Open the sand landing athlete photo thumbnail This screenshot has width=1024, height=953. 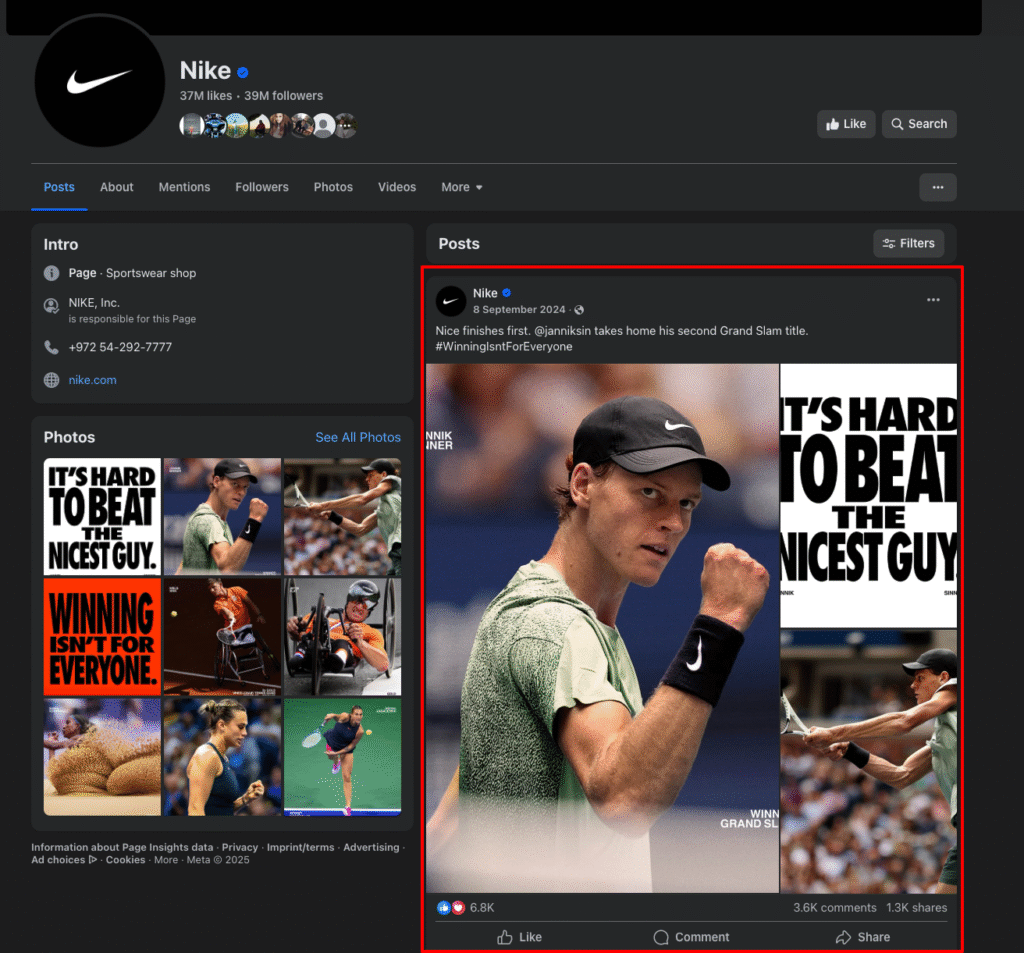(102, 757)
